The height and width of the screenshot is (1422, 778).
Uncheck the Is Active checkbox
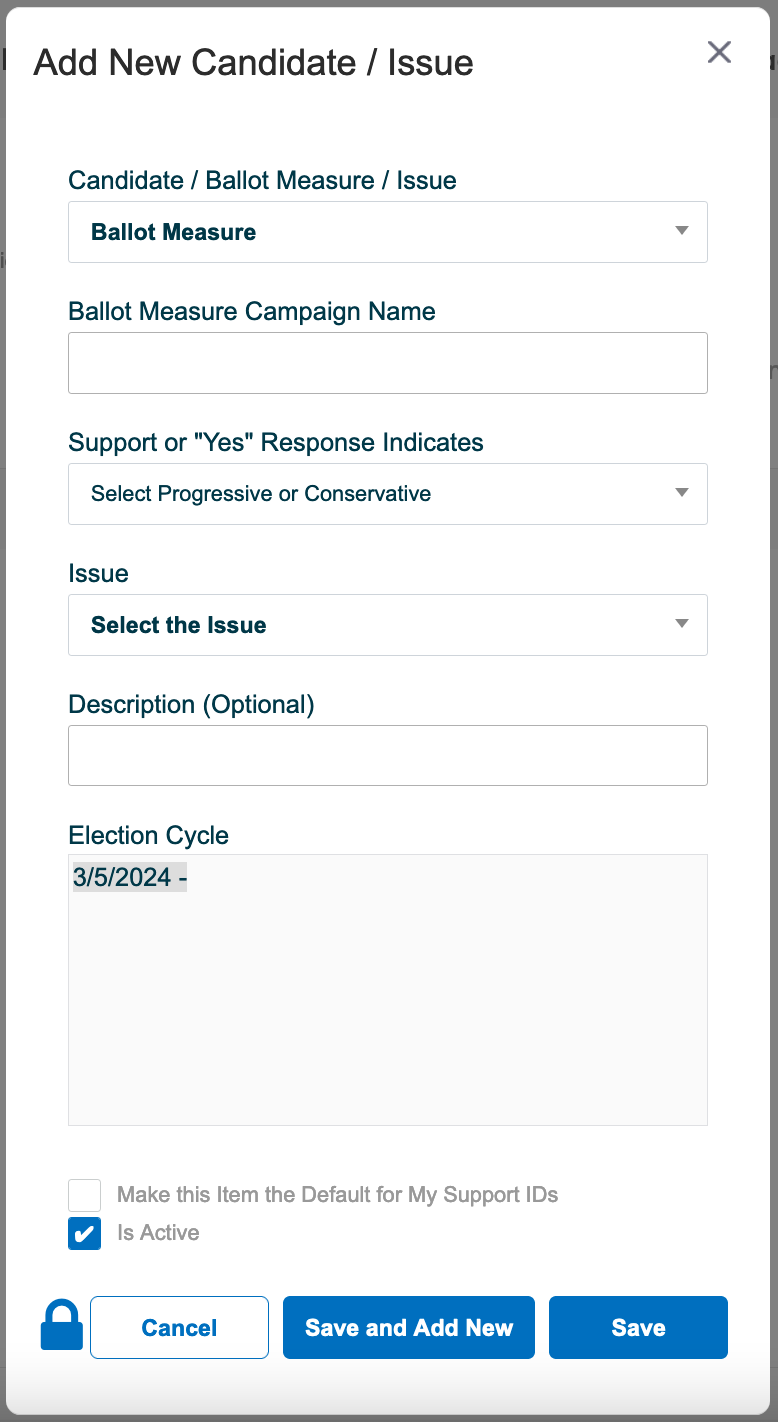[85, 1233]
